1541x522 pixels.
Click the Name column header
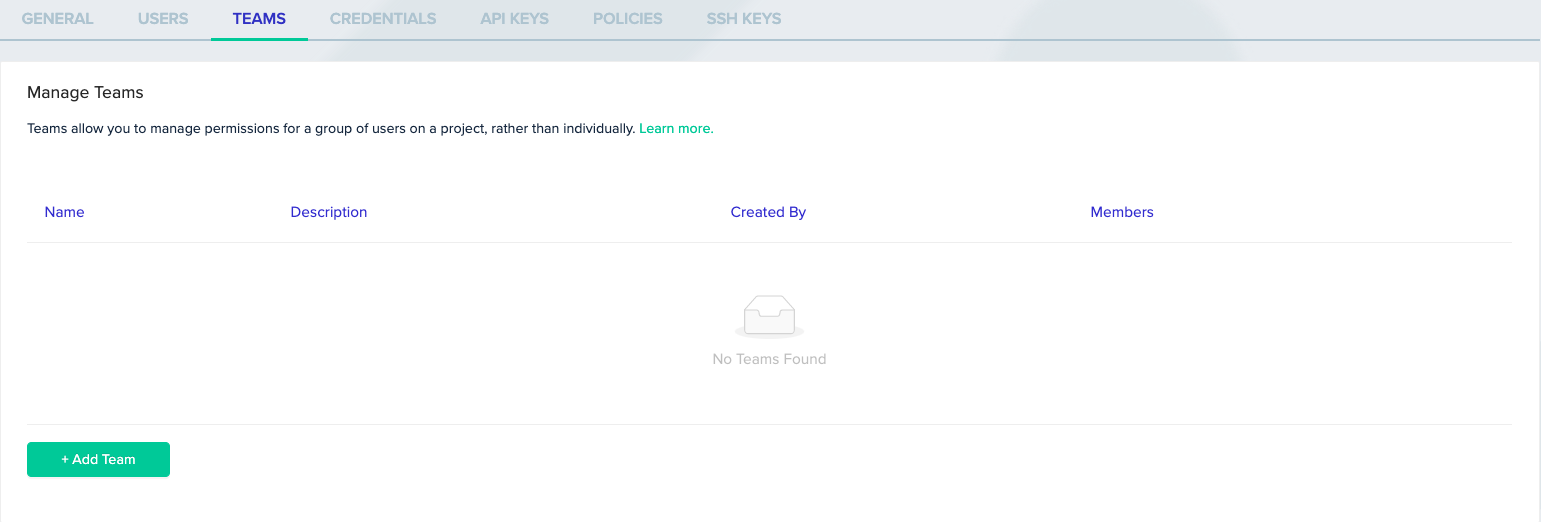point(65,212)
